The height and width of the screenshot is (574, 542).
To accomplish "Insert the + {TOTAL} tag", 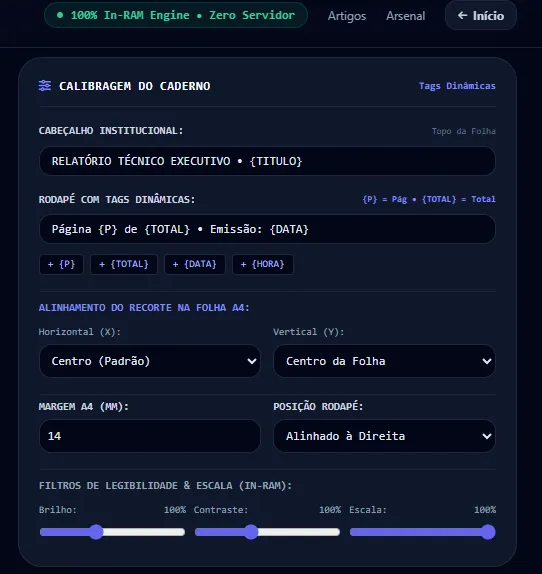I will pos(124,264).
